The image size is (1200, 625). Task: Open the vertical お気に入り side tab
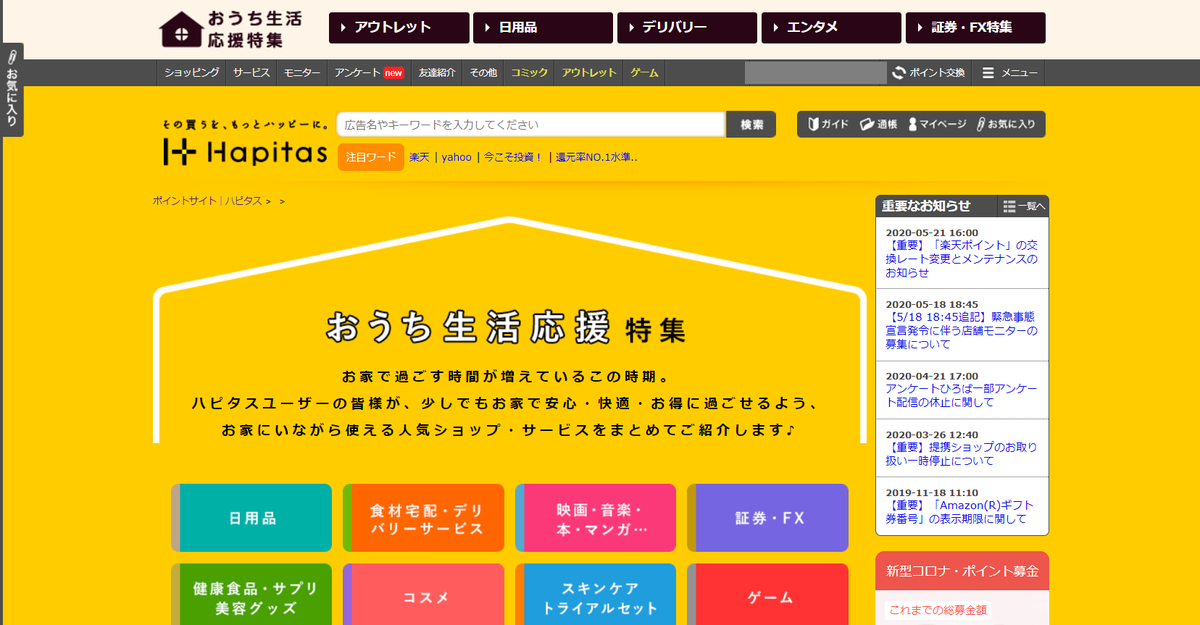coord(12,90)
